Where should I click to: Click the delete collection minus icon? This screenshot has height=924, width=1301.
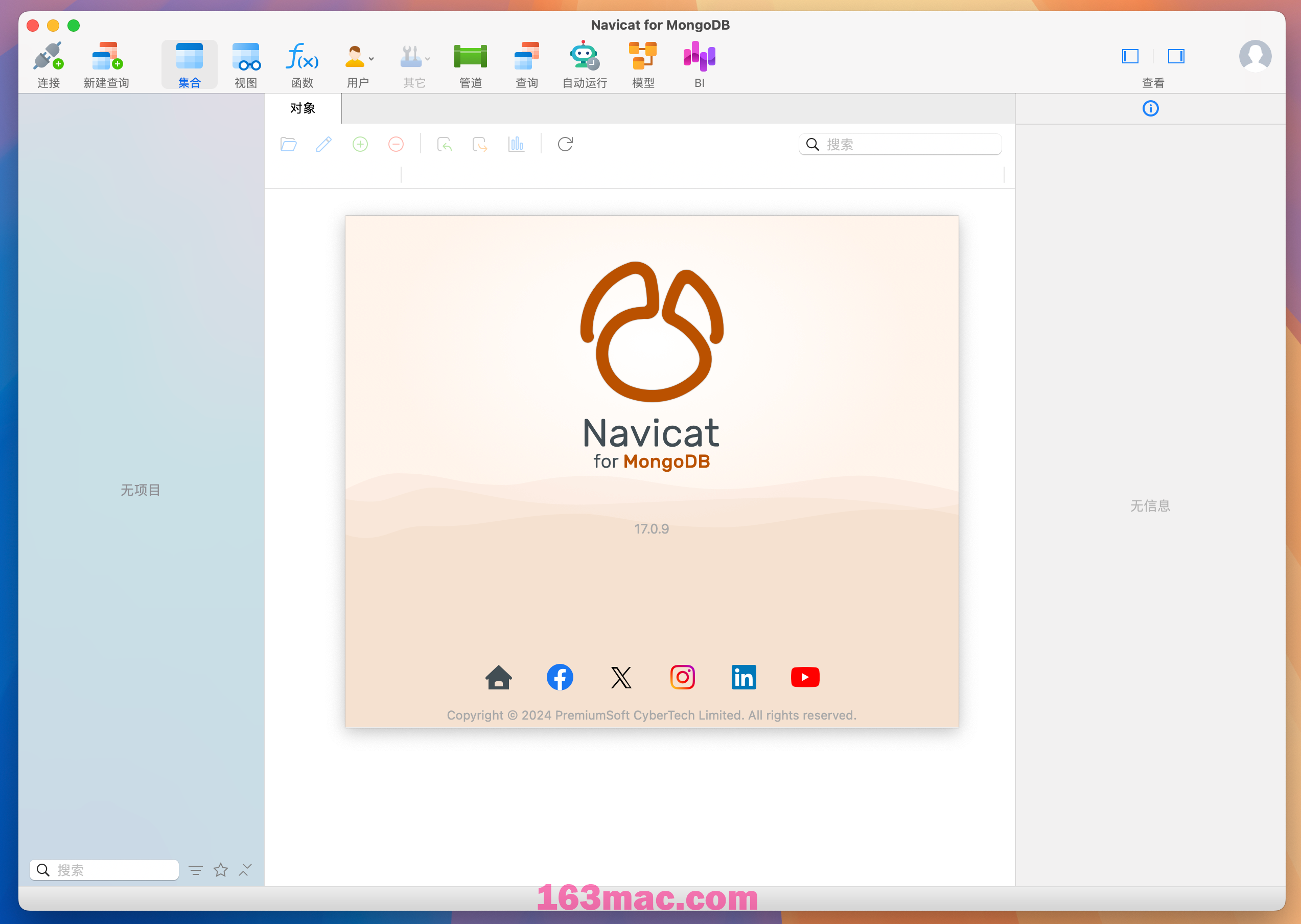coord(396,145)
